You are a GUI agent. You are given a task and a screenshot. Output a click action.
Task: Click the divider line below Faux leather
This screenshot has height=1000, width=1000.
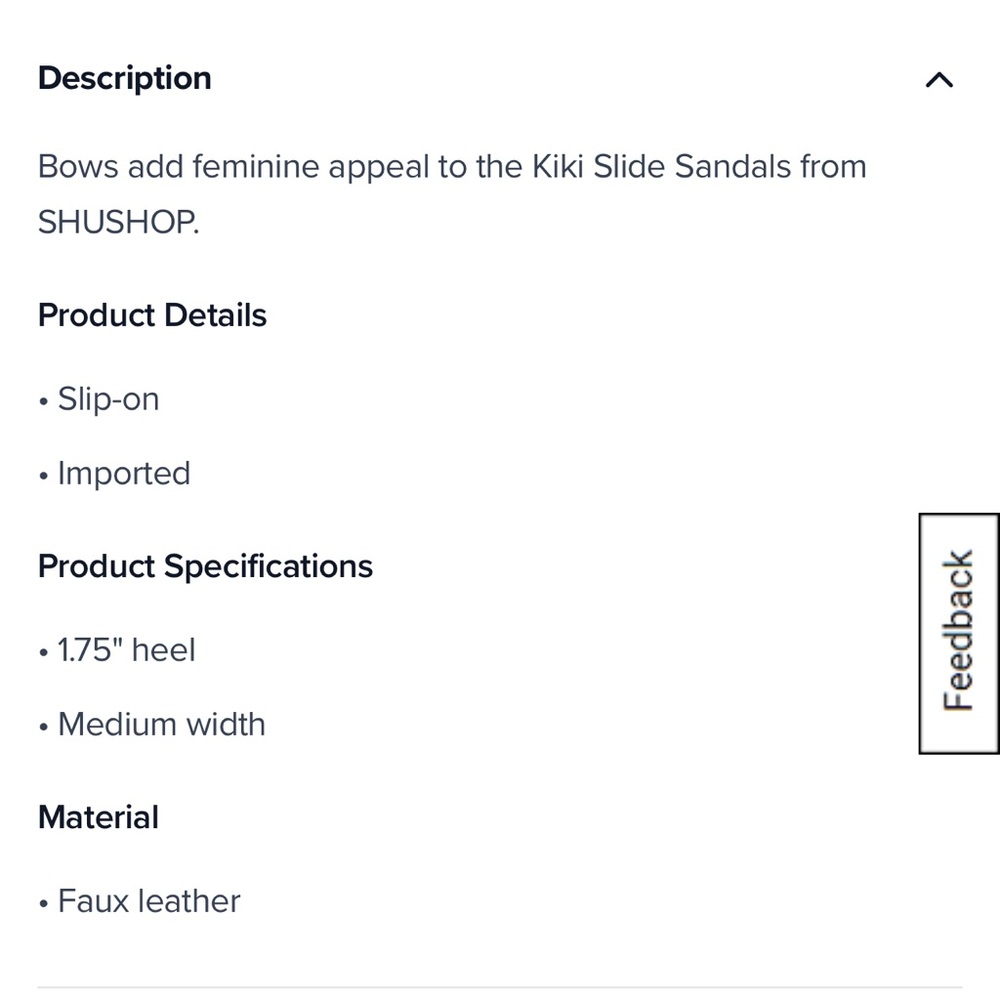tap(500, 983)
